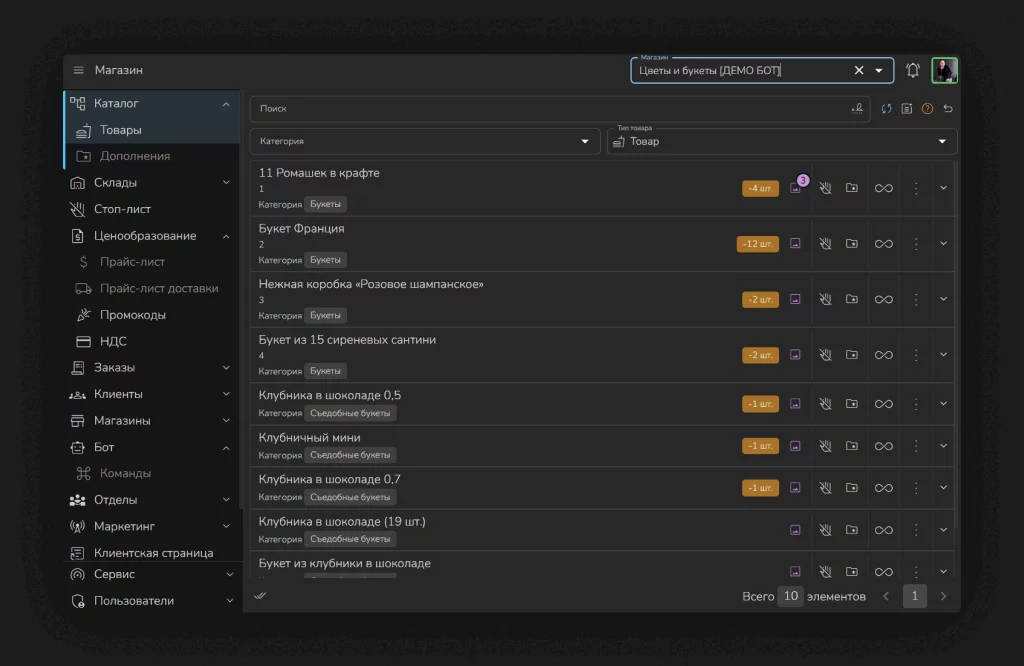Toggle select-all double checkmark at list bottom
Screen dimensions: 1024x666
tap(260, 595)
